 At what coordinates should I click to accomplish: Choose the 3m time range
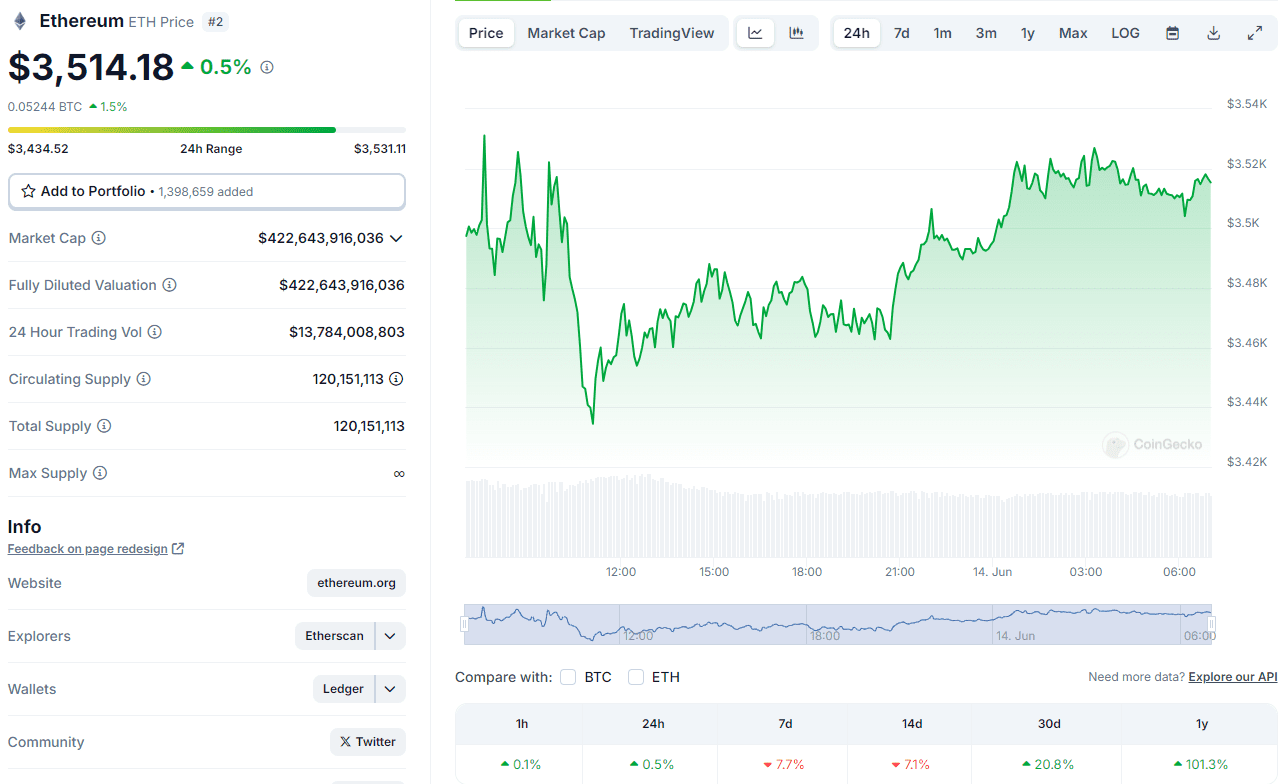pos(986,33)
